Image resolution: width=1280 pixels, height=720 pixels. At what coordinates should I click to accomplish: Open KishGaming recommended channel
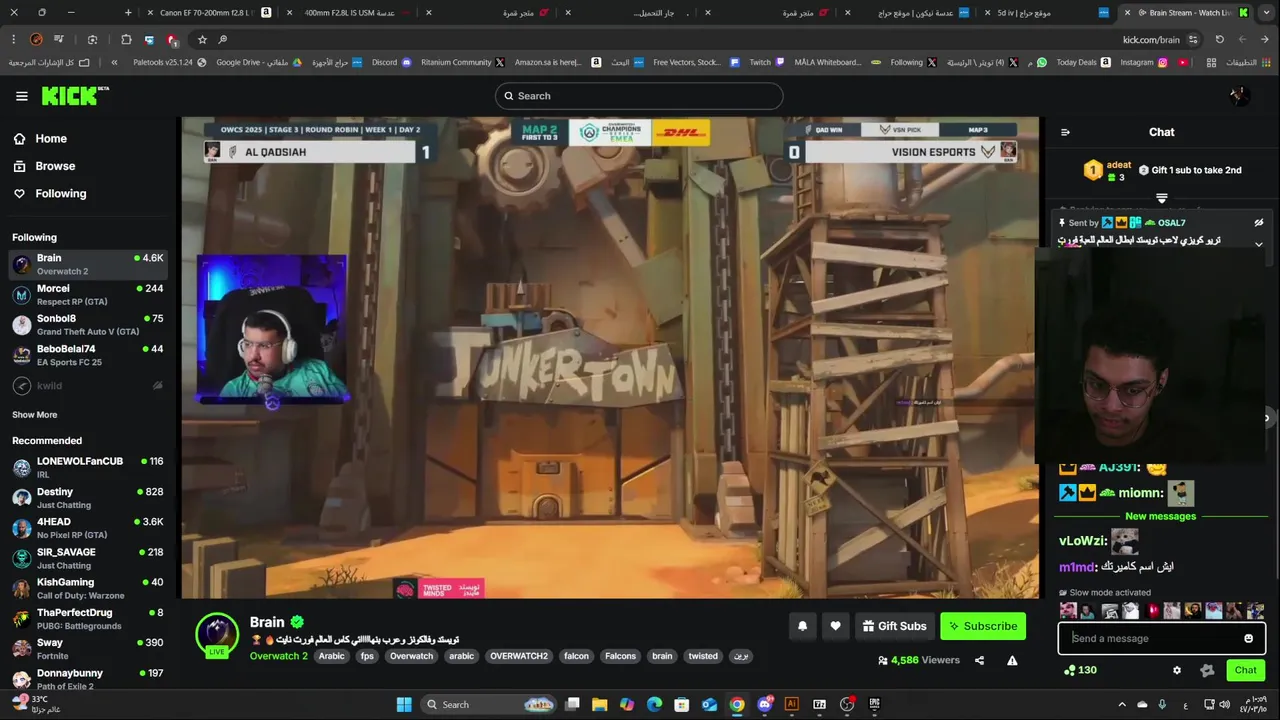coord(87,587)
